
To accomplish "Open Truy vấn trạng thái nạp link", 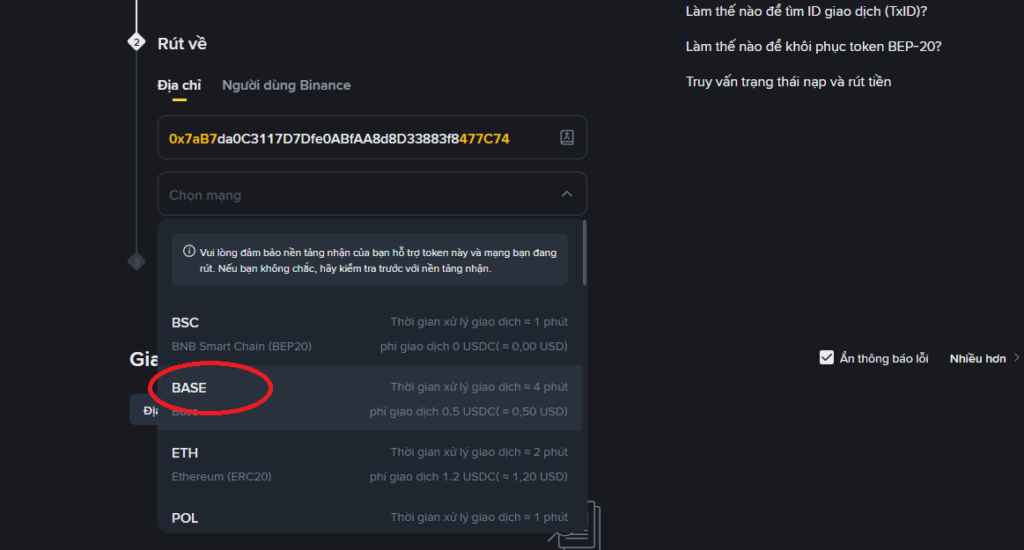I will [788, 82].
